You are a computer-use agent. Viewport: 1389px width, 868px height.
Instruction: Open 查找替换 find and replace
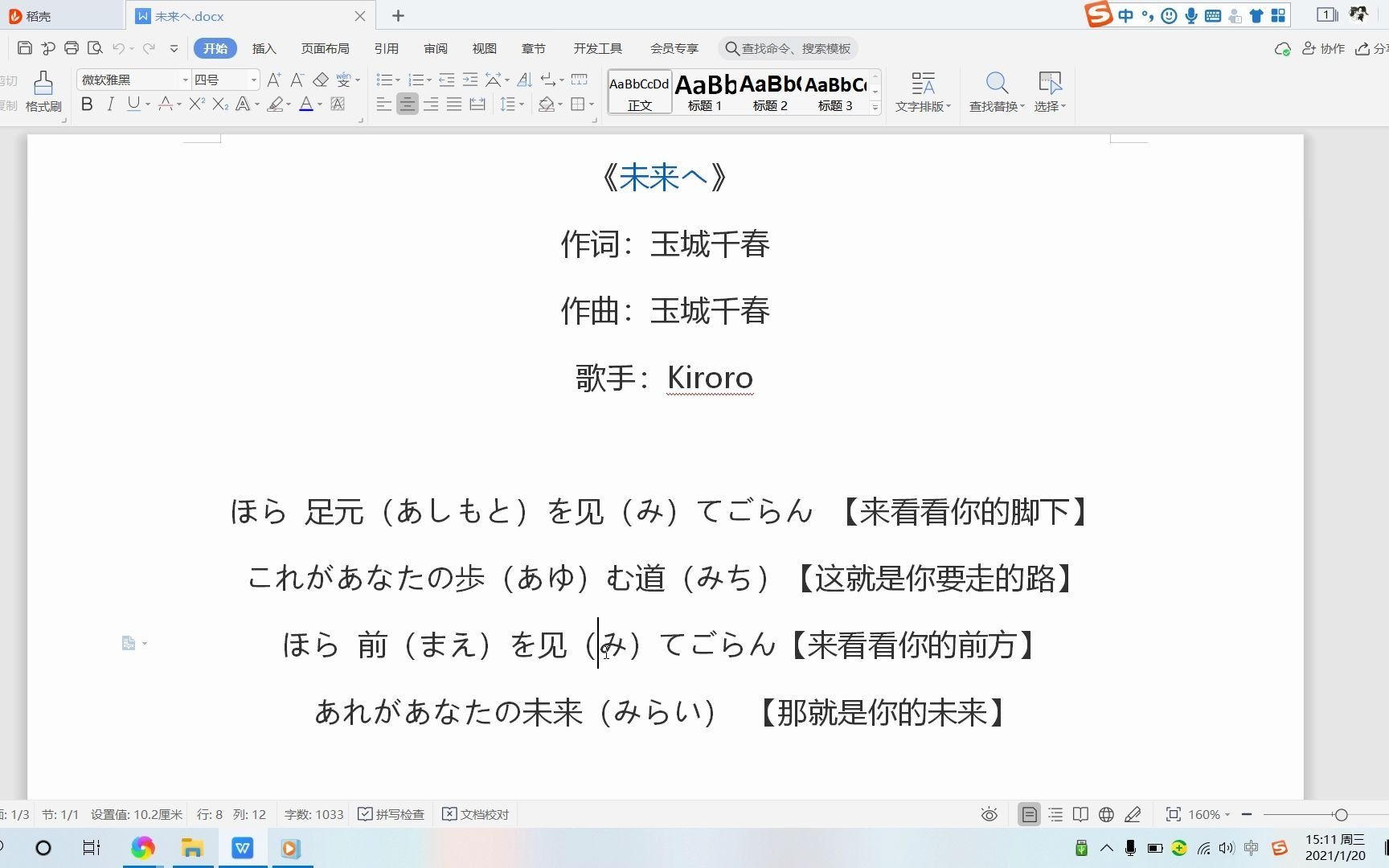coord(997,92)
